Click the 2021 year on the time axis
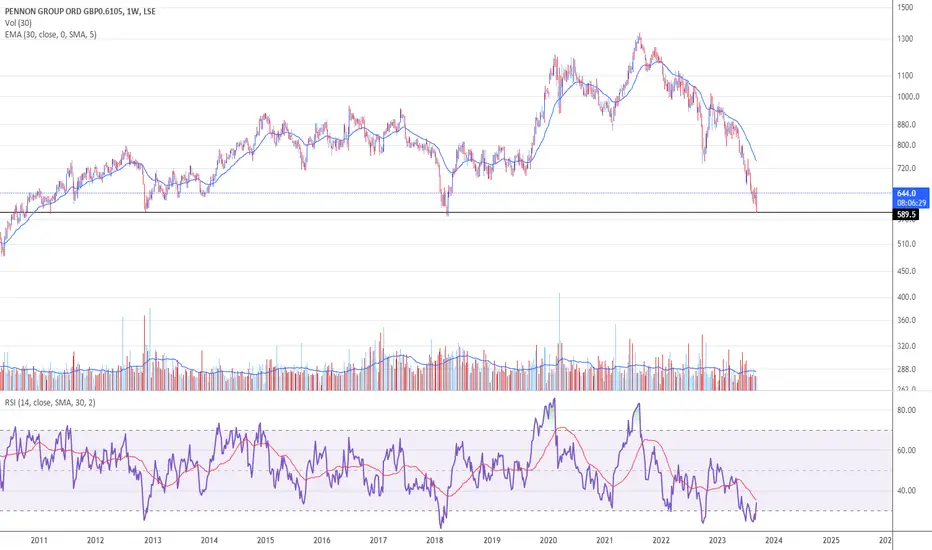This screenshot has width=932, height=550. tap(604, 540)
